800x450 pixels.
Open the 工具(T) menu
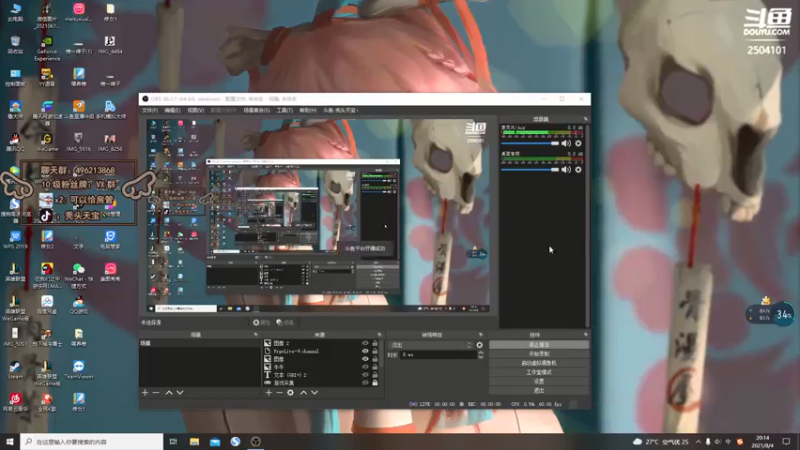point(285,110)
